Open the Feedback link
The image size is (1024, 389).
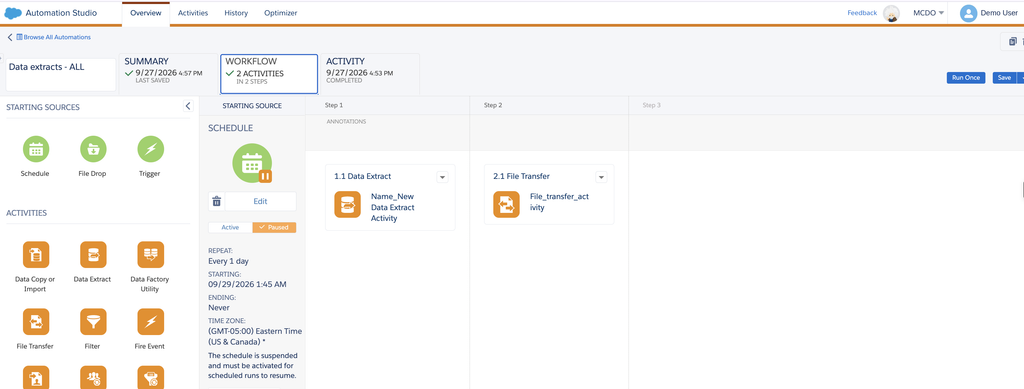862,13
